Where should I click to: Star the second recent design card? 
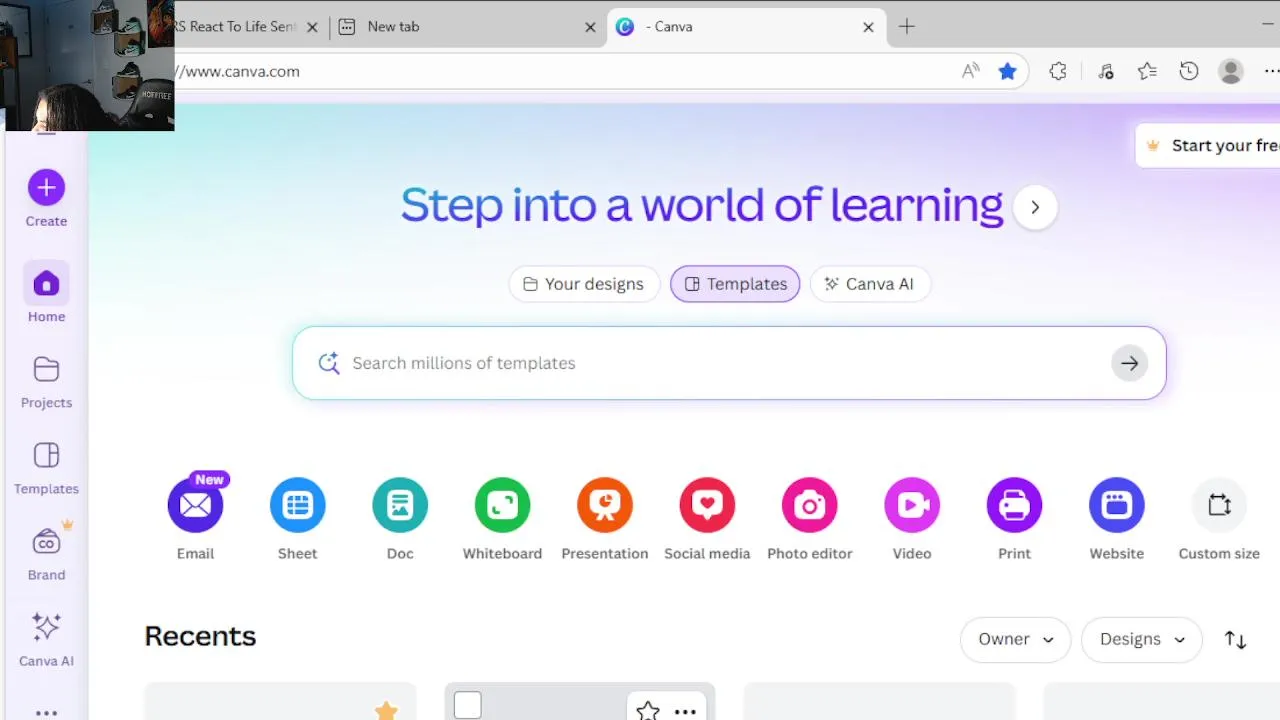647,711
